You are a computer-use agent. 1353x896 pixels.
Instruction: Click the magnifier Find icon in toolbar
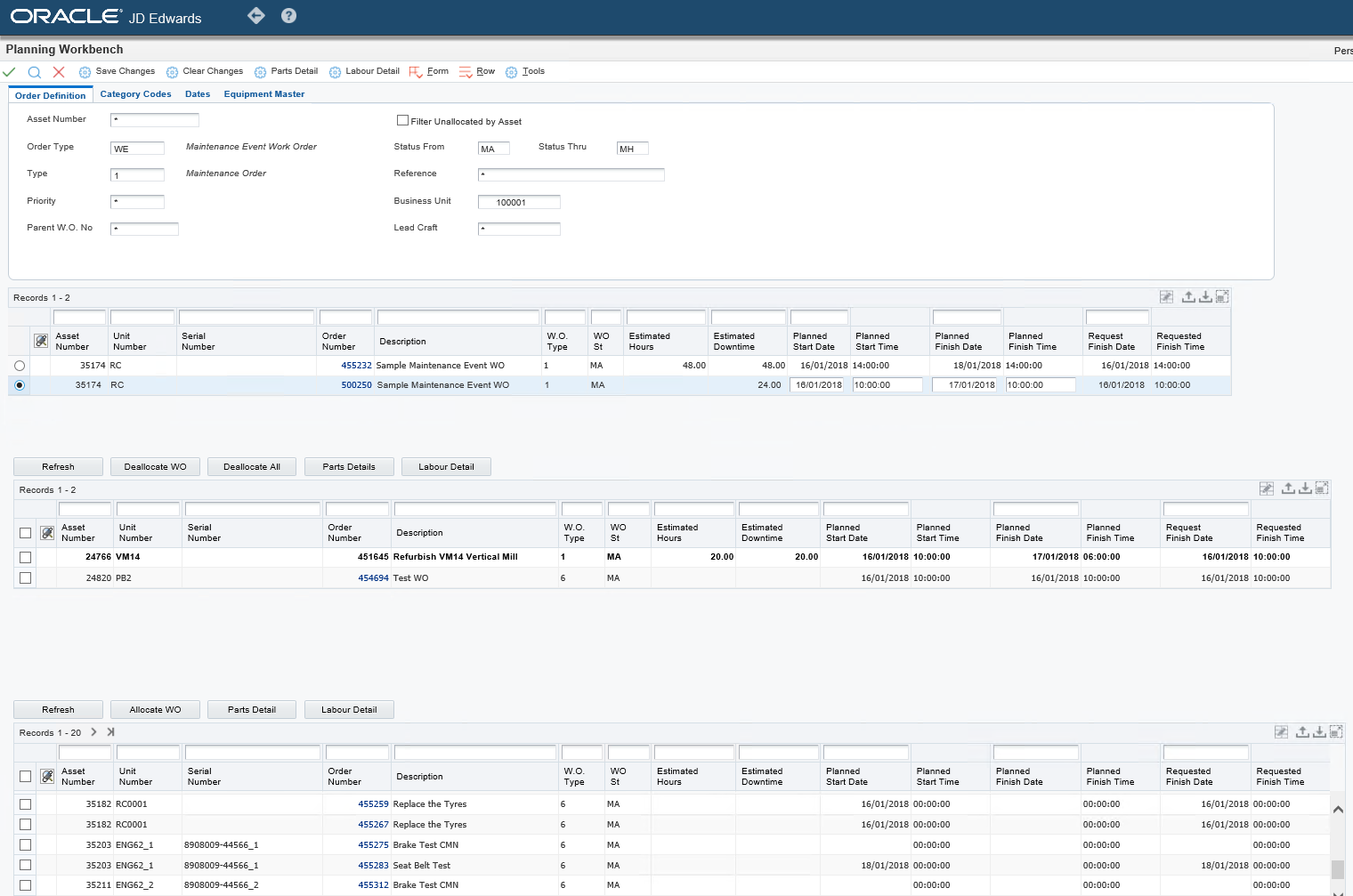(x=34, y=72)
